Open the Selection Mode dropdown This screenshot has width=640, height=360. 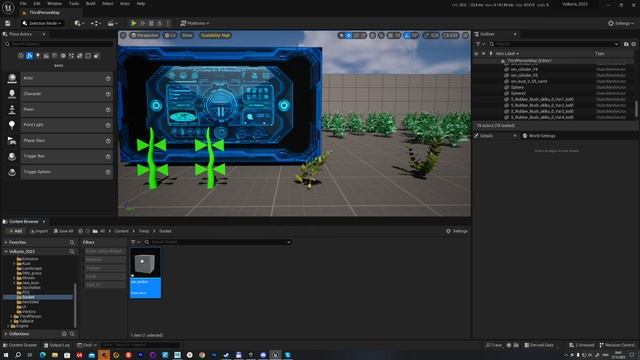tap(42, 23)
